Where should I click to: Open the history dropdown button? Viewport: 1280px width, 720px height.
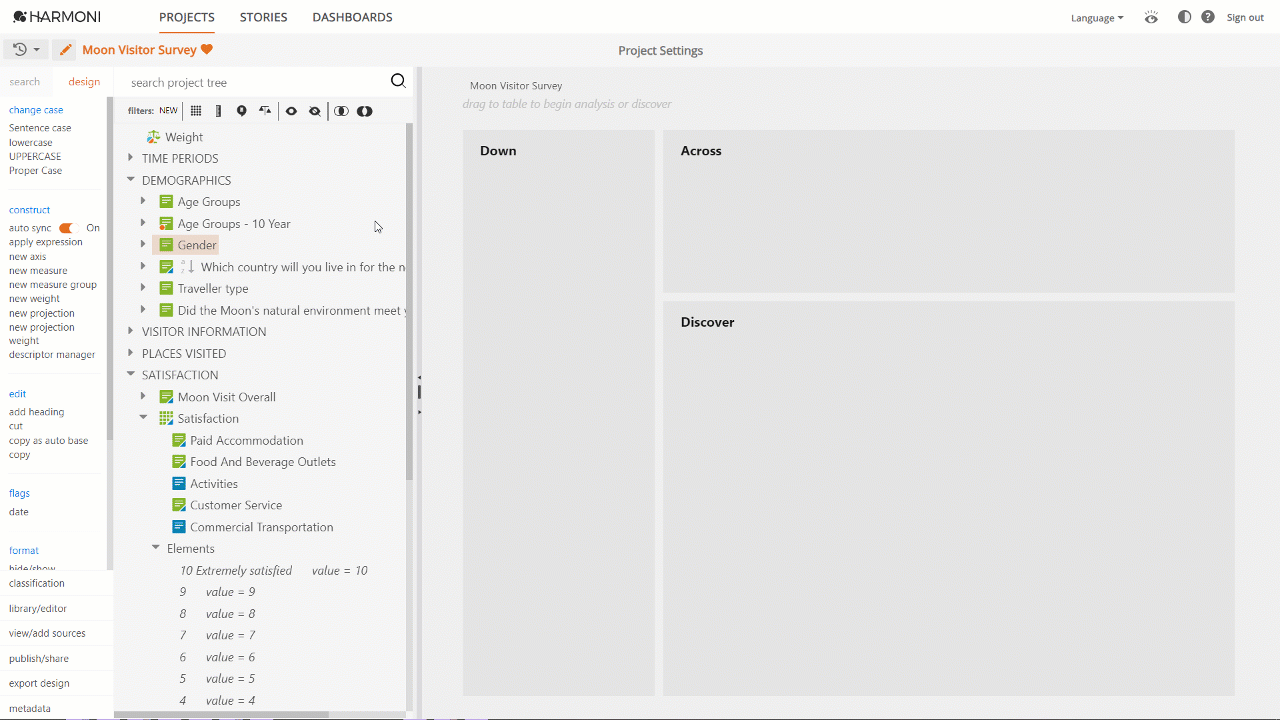click(26, 50)
